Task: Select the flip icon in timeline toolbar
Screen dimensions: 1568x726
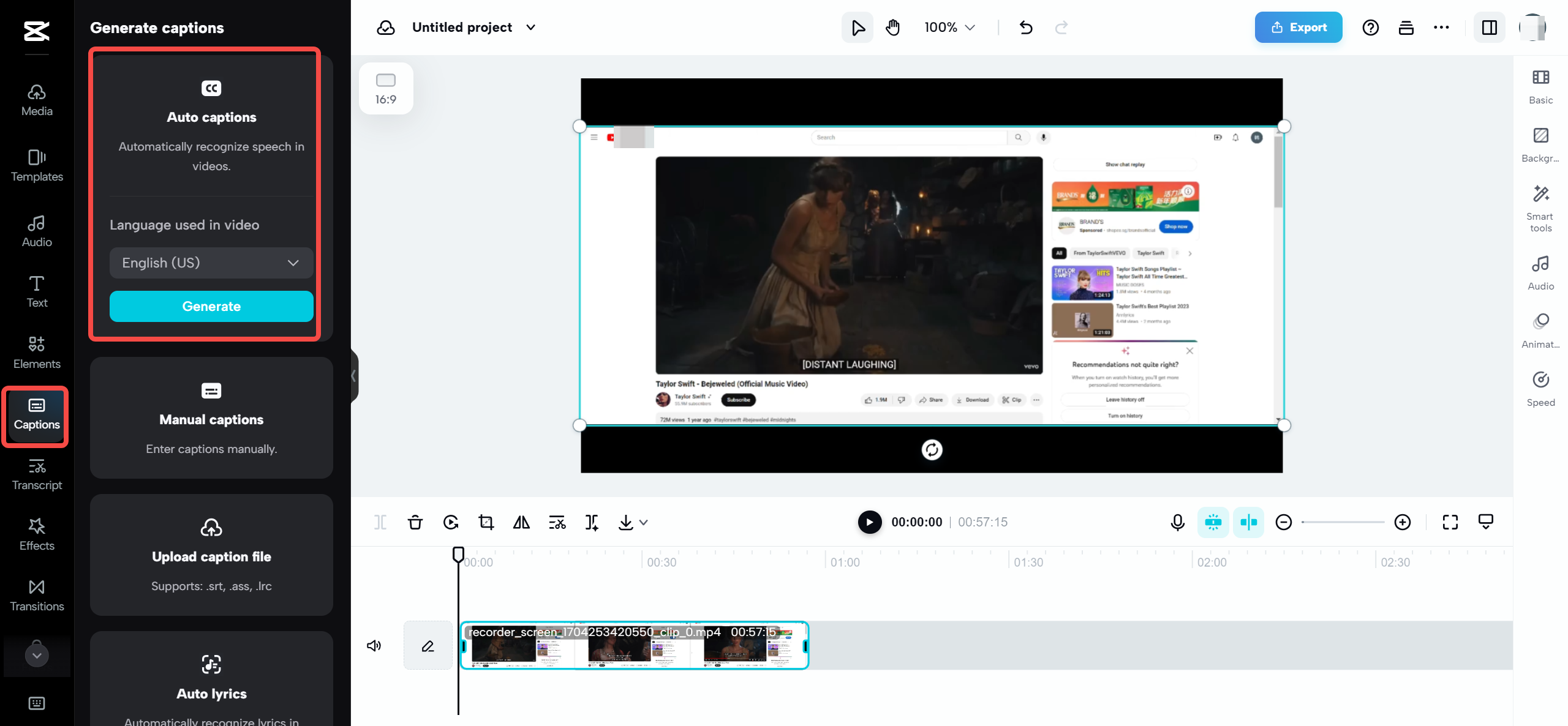Action: tap(521, 521)
